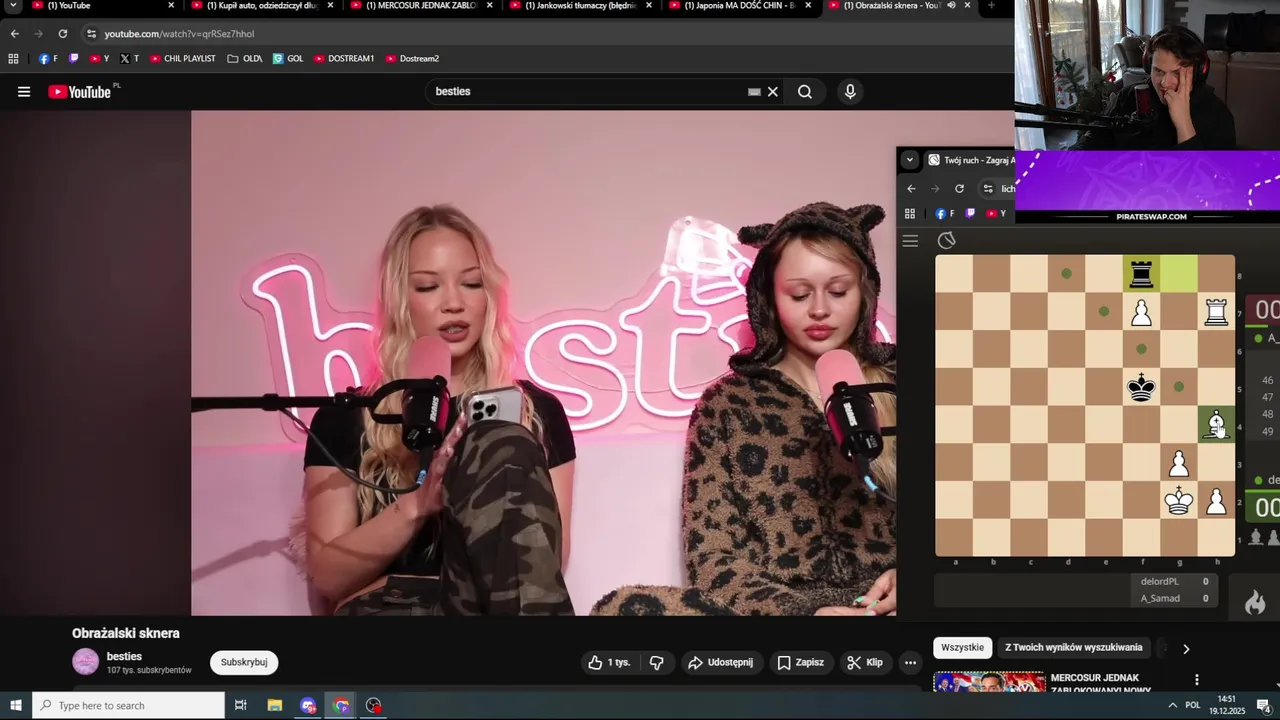Screen dimensions: 1280x720
Task: Open Dostream2 bookmark
Action: coord(412,59)
